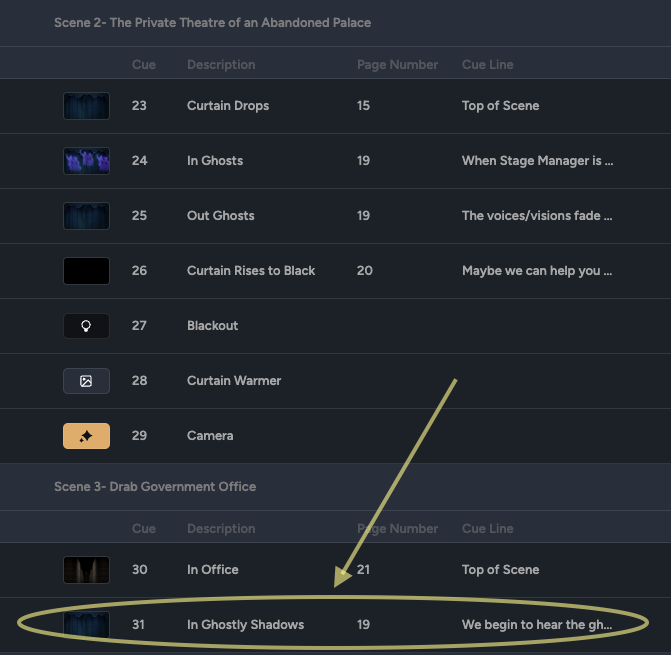Select page number 15 for Curtain Drops
Image resolution: width=671 pixels, height=655 pixels.
(363, 106)
